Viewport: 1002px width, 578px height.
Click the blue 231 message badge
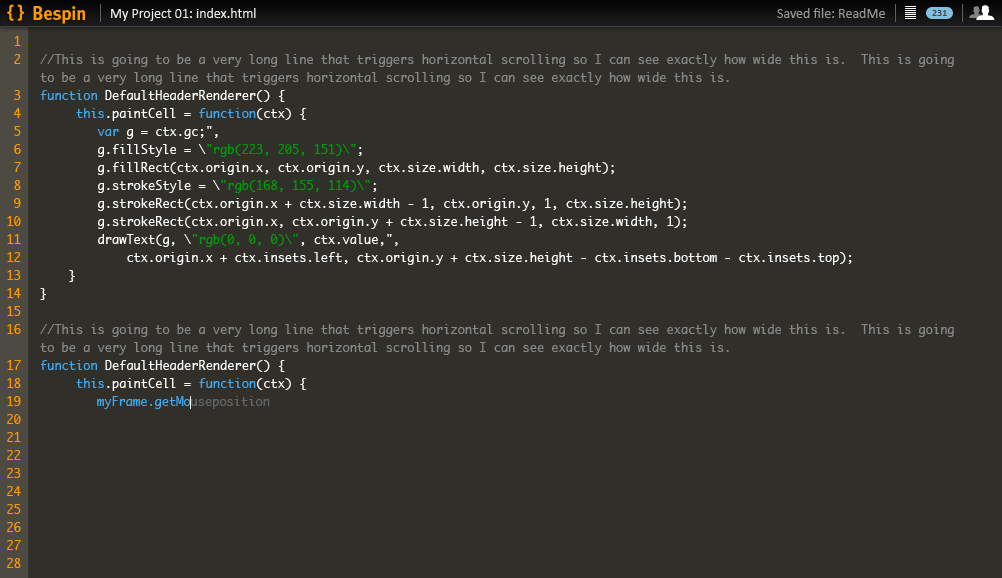click(x=939, y=13)
